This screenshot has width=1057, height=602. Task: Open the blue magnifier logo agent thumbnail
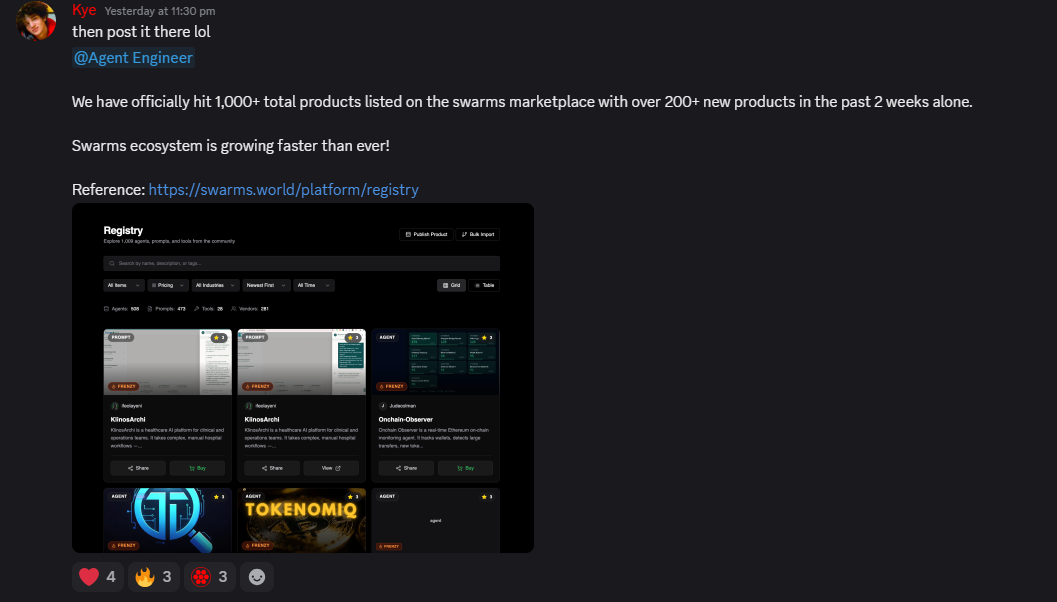[x=168, y=520]
